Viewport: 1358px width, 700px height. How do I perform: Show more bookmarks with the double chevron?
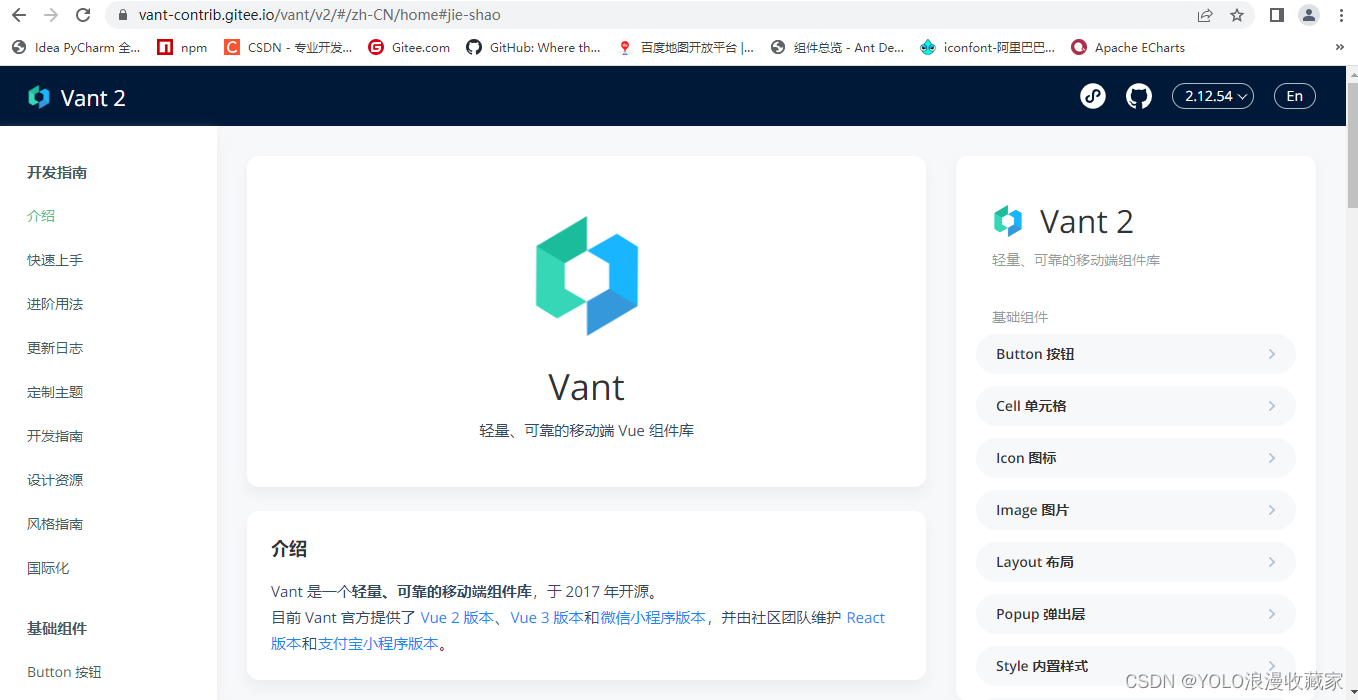(1340, 47)
